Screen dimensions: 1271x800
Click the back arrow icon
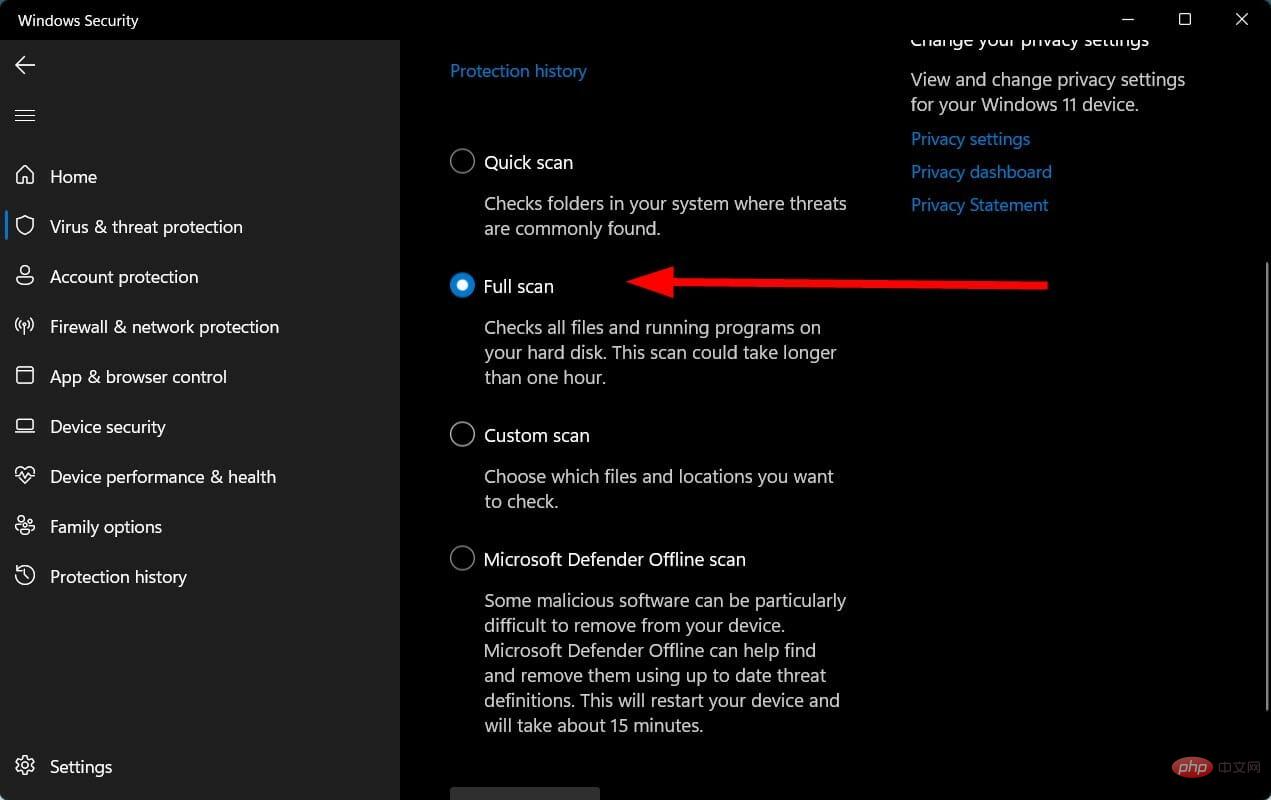(x=25, y=65)
